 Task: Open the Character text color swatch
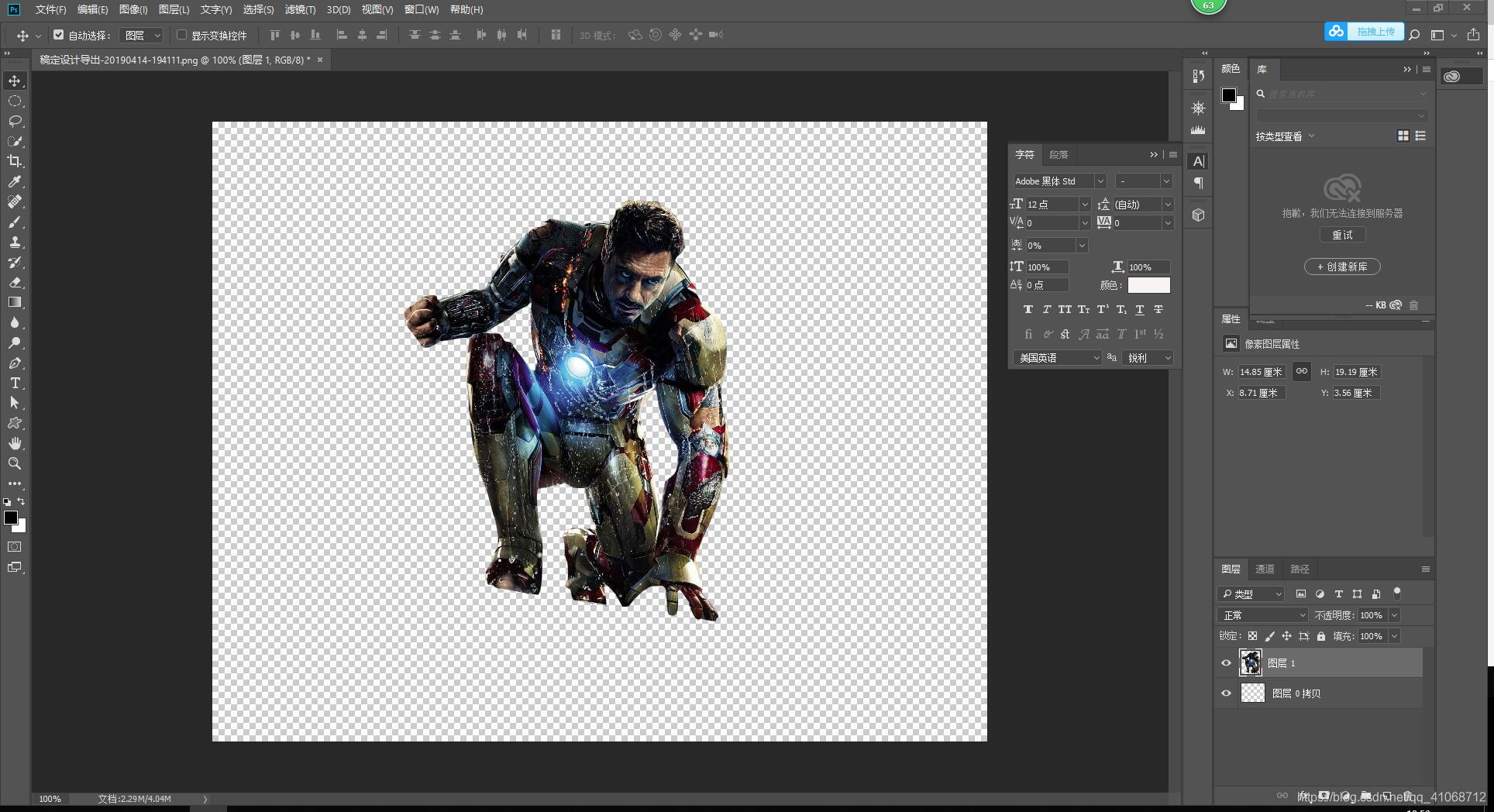click(1148, 285)
